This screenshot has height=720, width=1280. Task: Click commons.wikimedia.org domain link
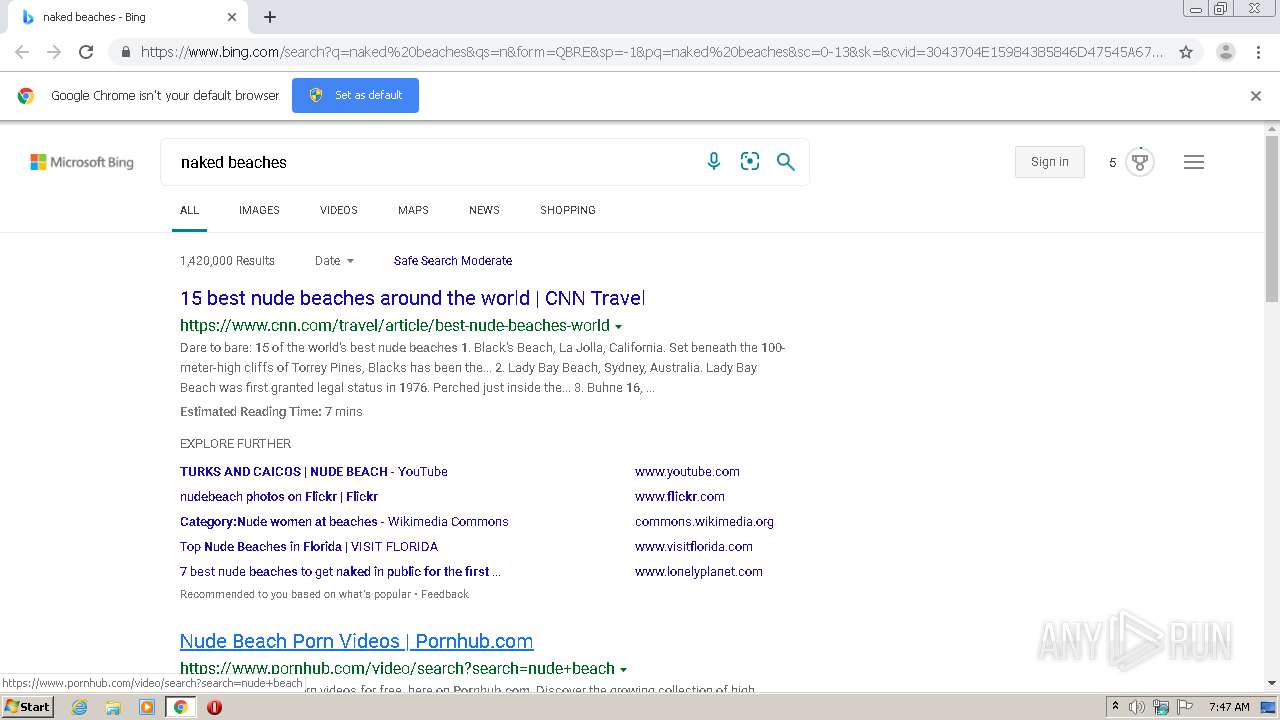tap(704, 522)
